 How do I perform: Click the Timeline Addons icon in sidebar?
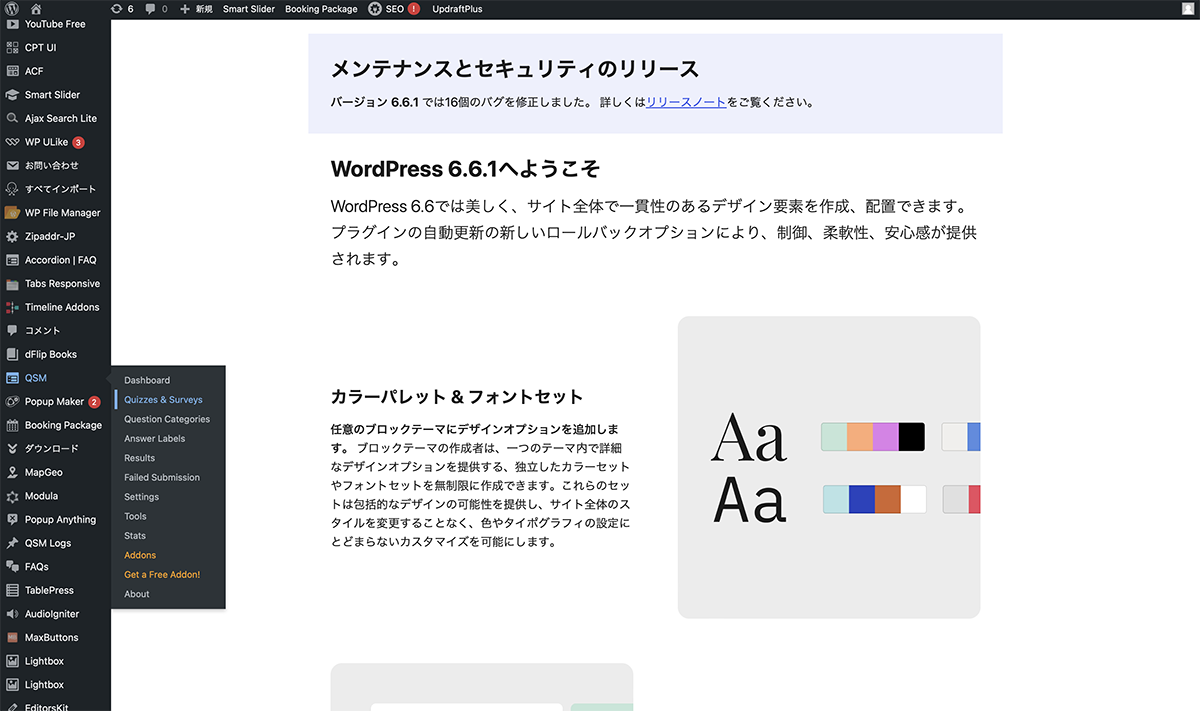click(x=12, y=307)
